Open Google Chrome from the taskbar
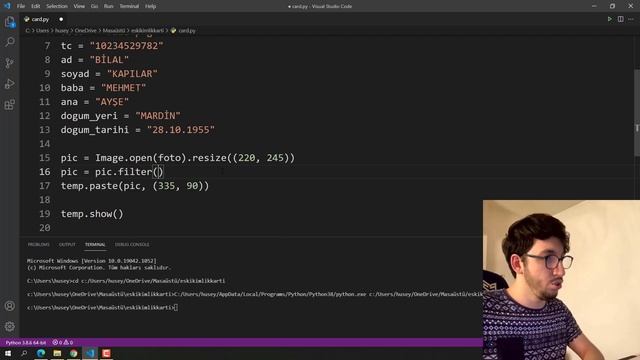Image resolution: width=640 pixels, height=360 pixels. tap(73, 353)
